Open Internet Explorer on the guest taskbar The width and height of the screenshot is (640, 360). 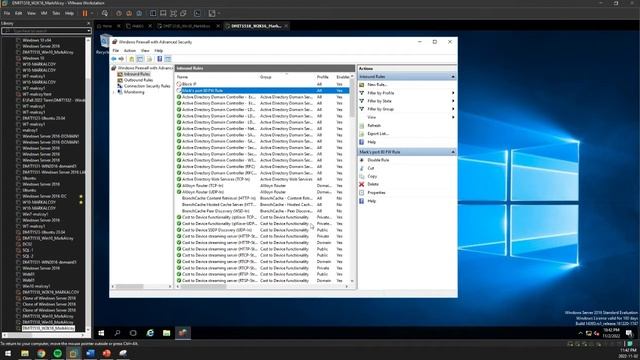pos(150,333)
